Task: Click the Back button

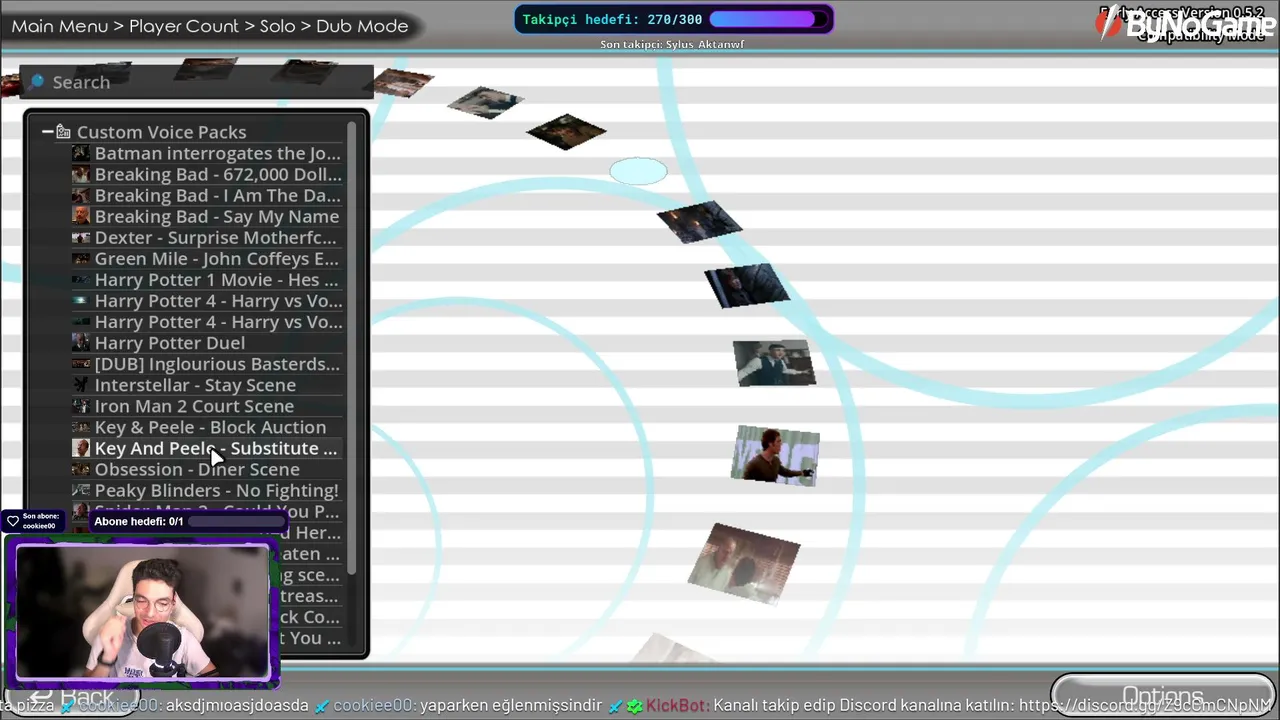Action: (x=72, y=695)
